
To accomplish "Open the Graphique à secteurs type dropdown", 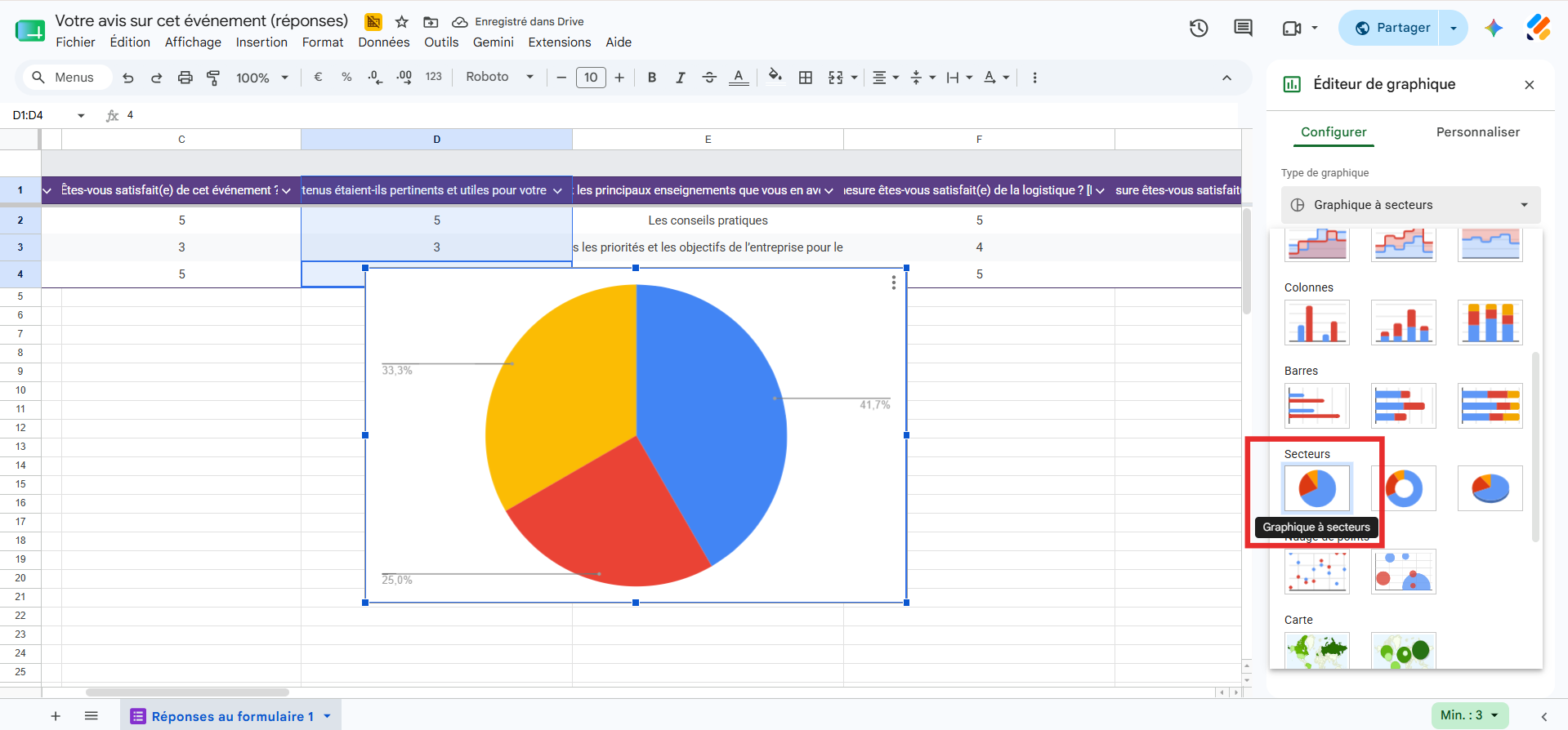I will coord(1411,205).
